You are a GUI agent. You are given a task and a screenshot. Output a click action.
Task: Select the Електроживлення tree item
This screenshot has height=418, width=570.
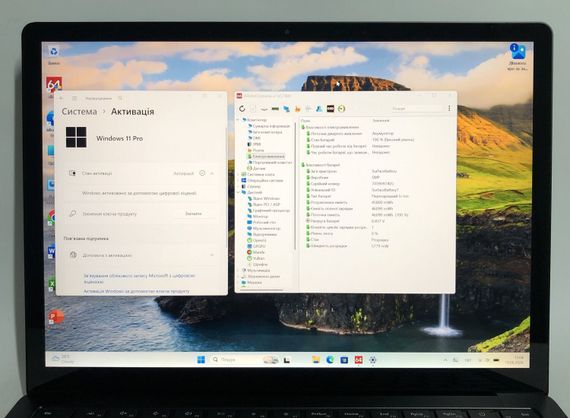coord(268,156)
